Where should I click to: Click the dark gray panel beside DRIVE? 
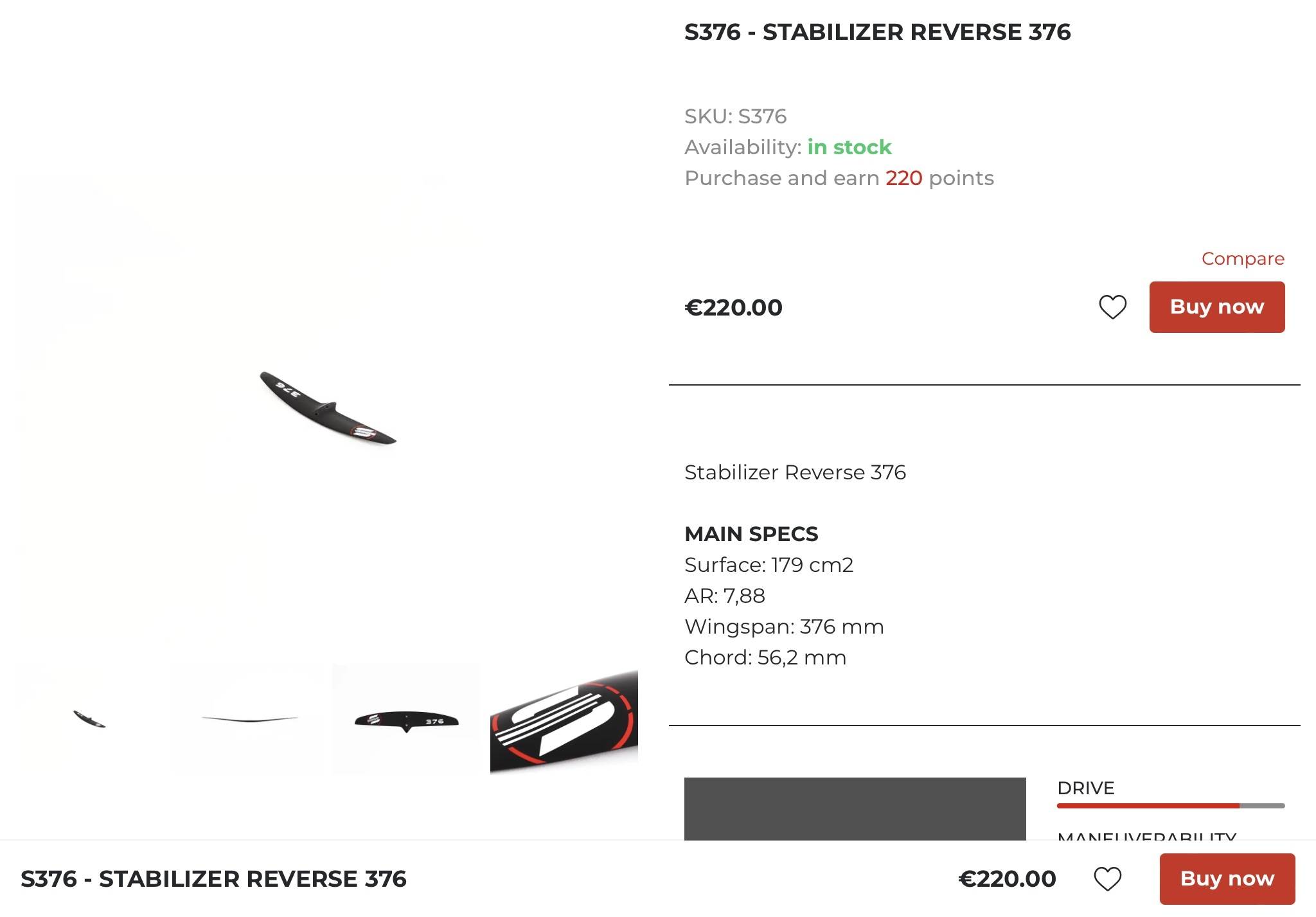[855, 808]
